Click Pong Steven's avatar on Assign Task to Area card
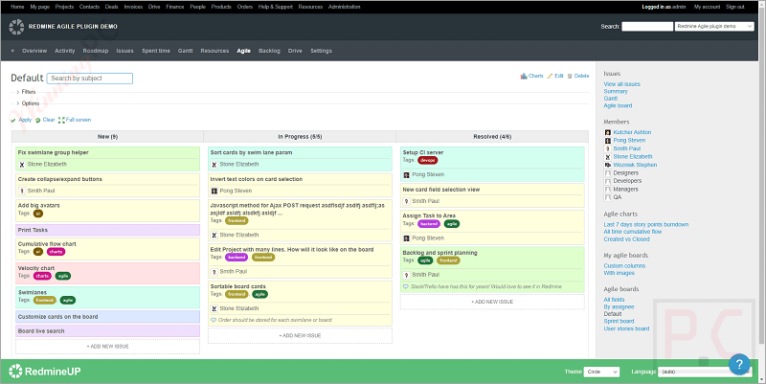This screenshot has height=384, width=766. (x=406, y=238)
